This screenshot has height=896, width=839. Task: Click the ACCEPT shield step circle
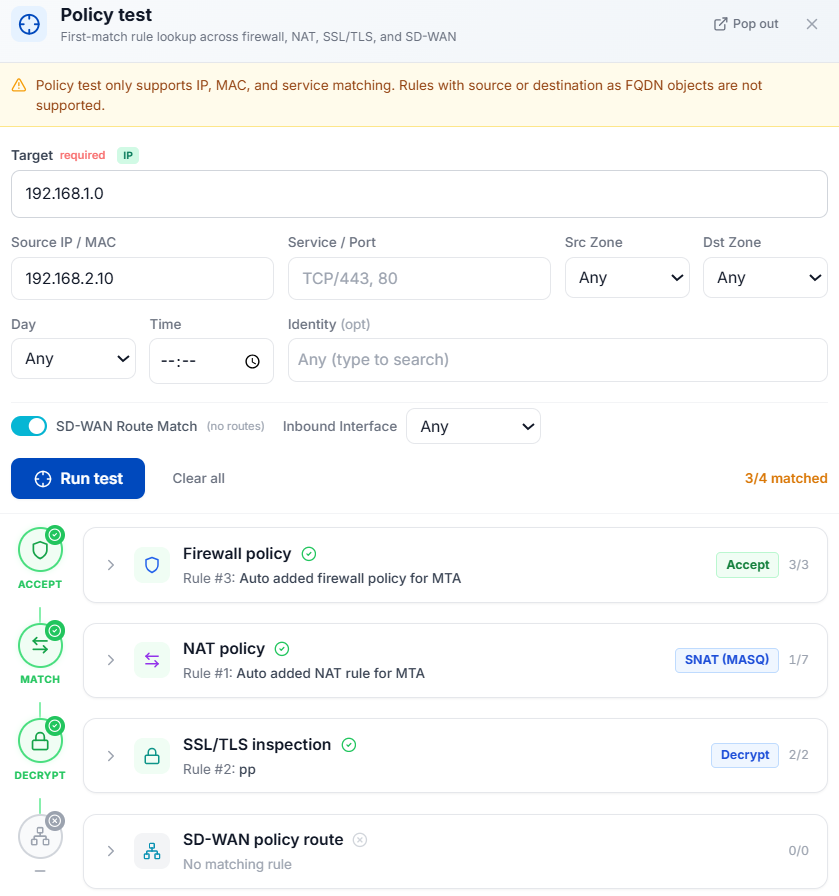(x=40, y=550)
